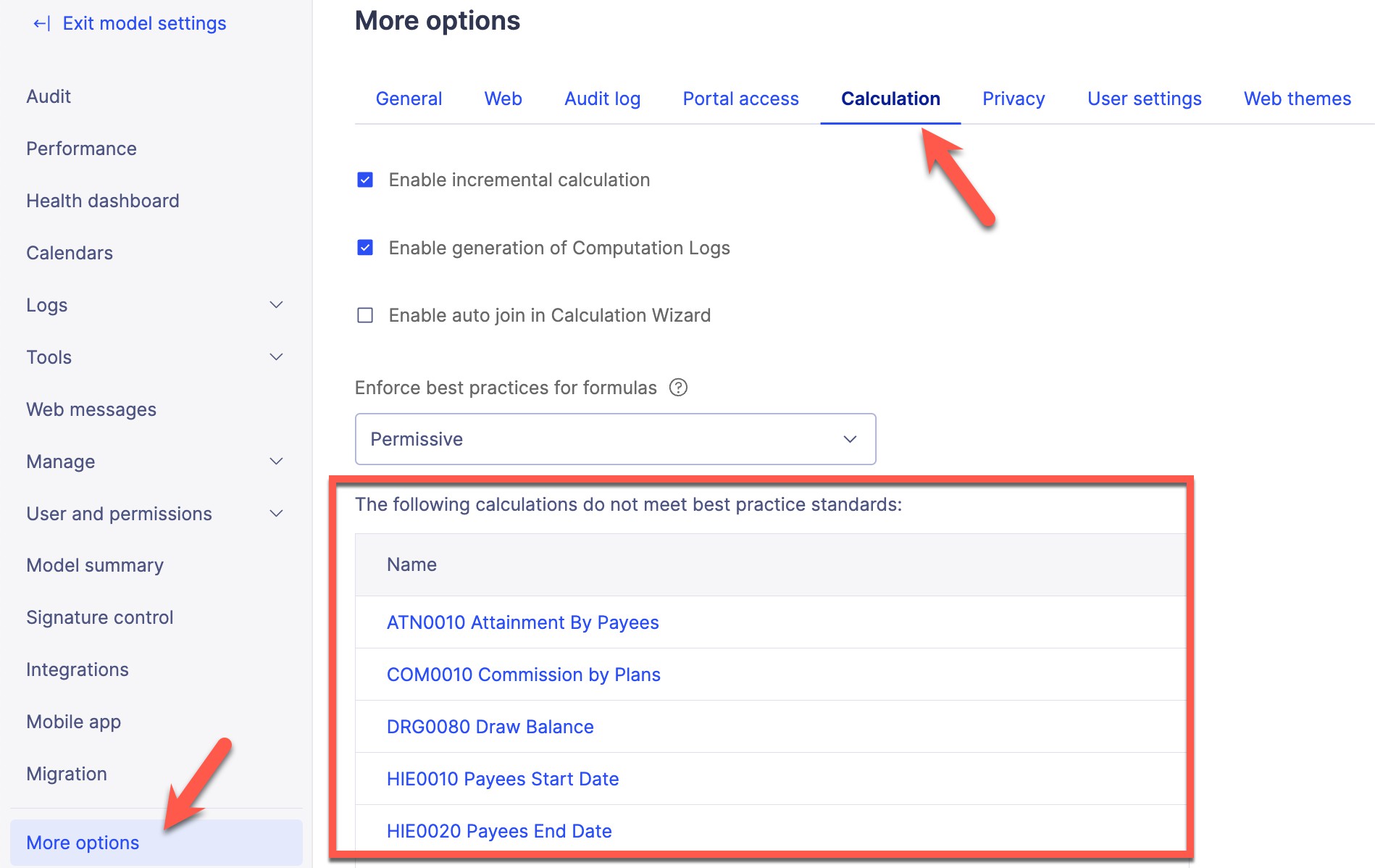Expand the Manage sidebar section
This screenshot has height=868, width=1375.
(276, 462)
